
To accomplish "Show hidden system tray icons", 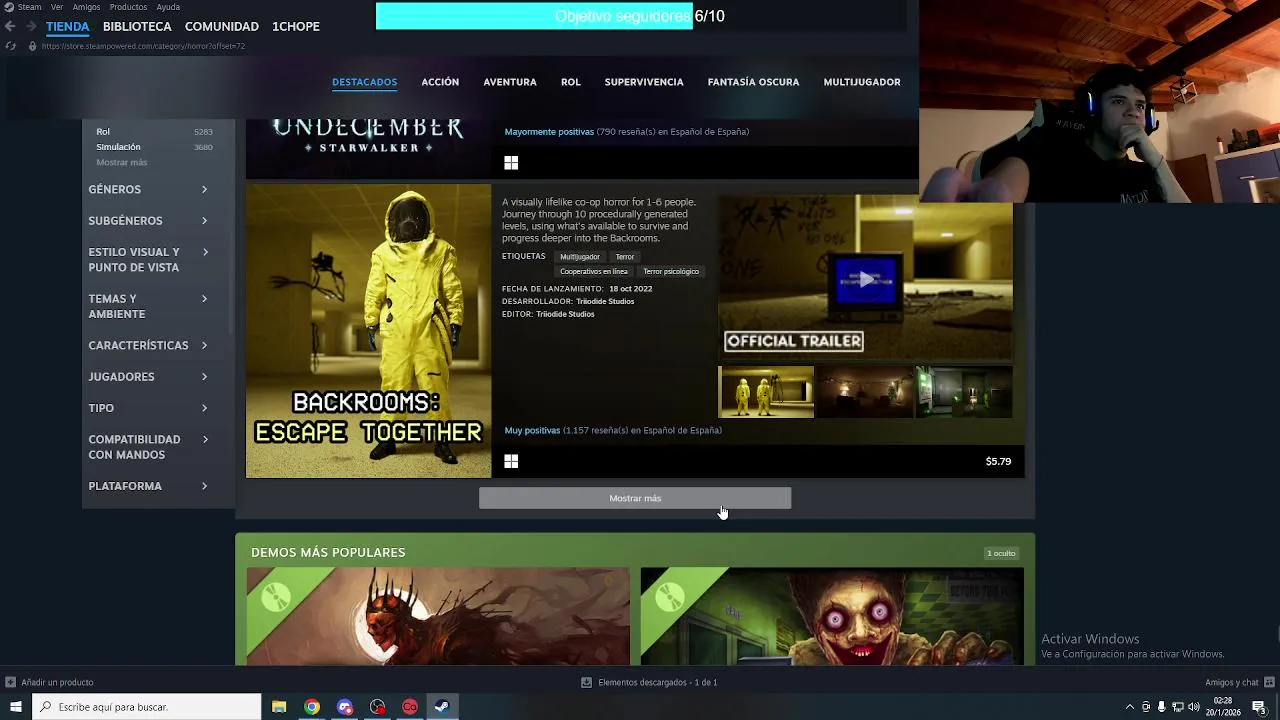I will coord(1130,707).
